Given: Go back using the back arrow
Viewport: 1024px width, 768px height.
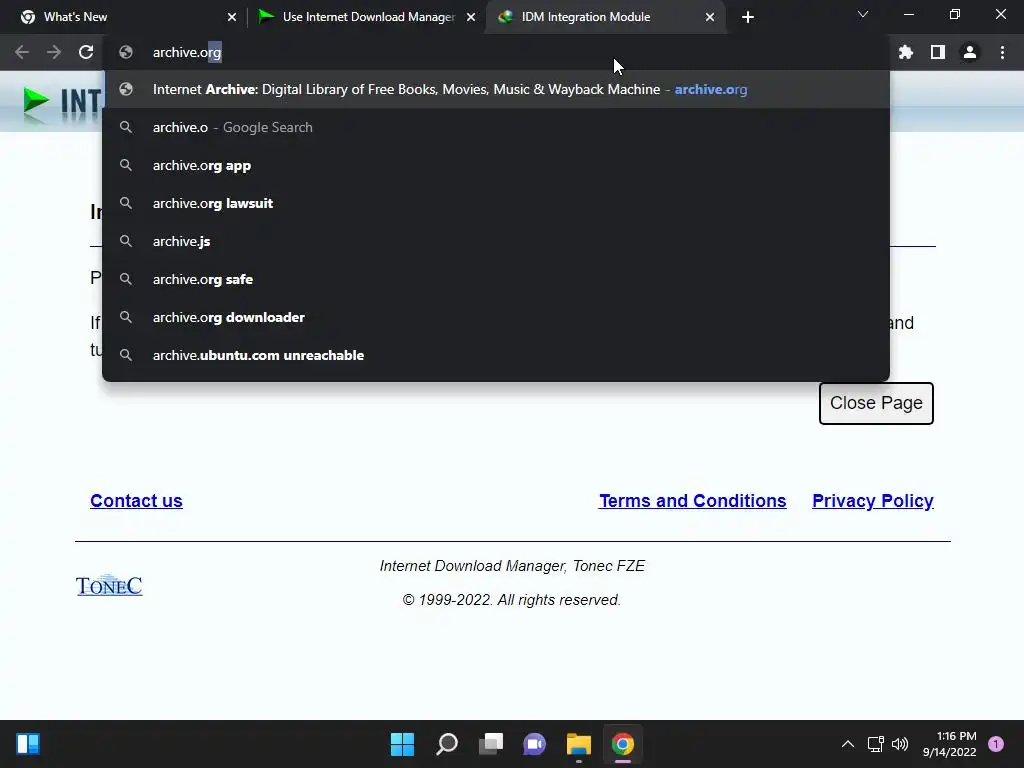Looking at the screenshot, I should pyautogui.click(x=22, y=52).
